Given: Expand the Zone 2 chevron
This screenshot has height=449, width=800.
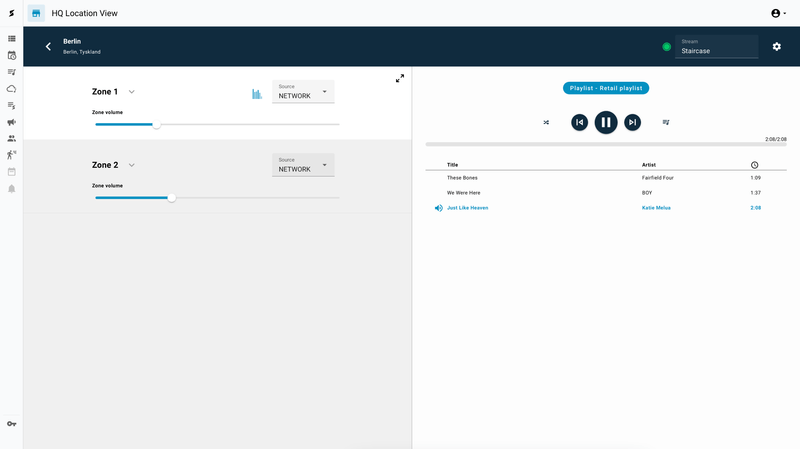Looking at the screenshot, I should click(132, 165).
